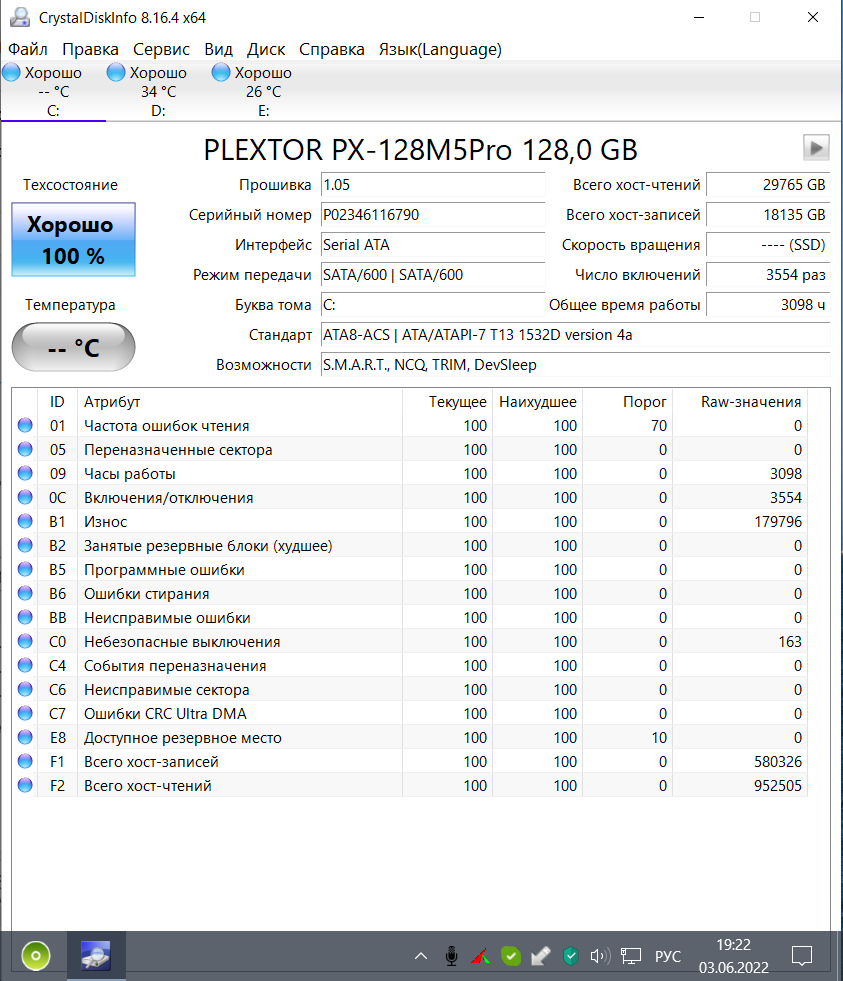Open the Вид menu
843x981 pixels.
(218, 49)
